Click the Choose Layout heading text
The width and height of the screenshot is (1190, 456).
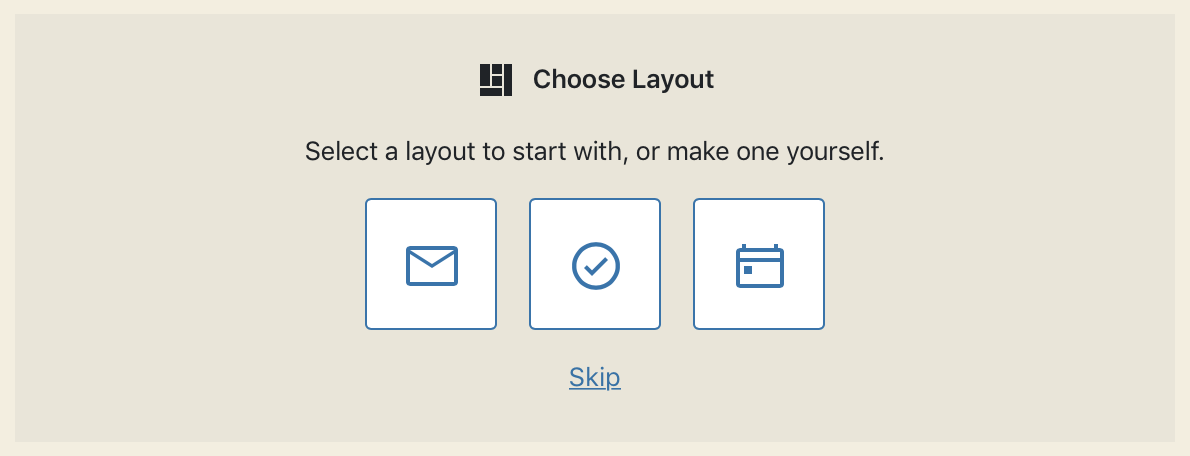click(623, 80)
